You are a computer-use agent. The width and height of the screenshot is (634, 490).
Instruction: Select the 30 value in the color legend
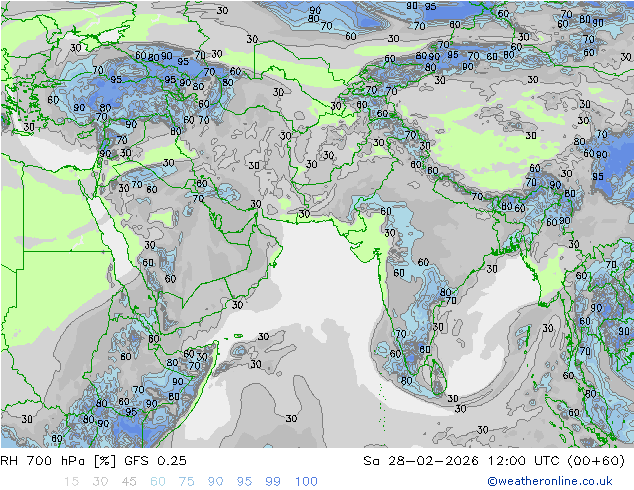point(100,481)
